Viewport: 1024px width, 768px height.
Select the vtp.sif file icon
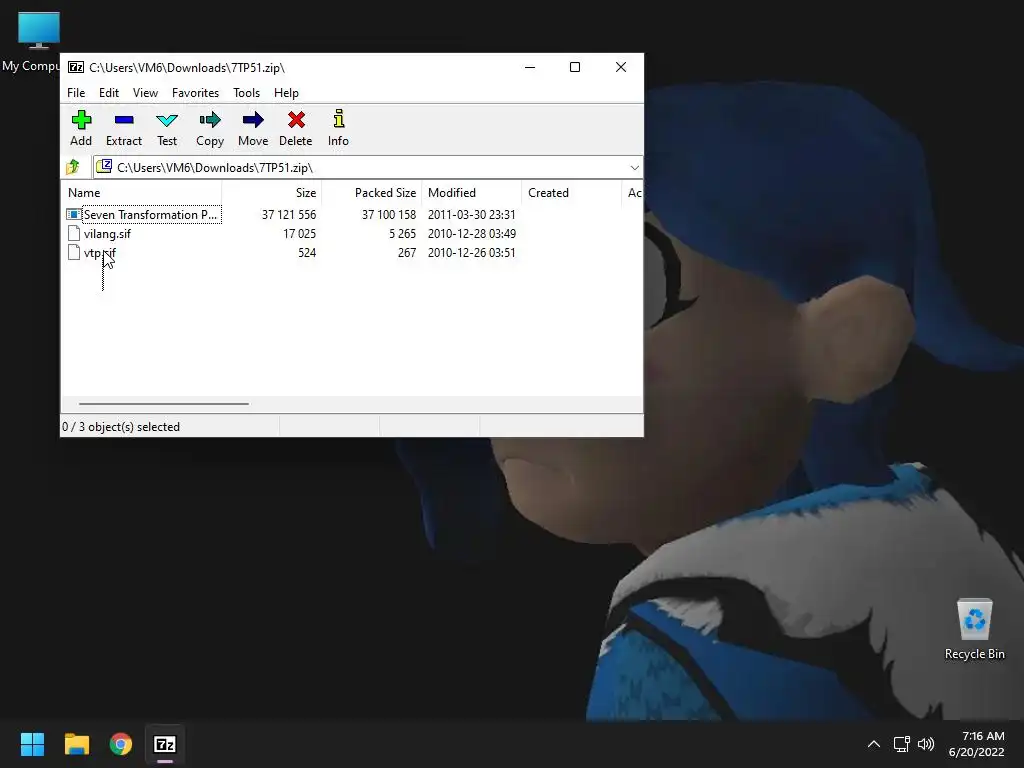pyautogui.click(x=74, y=252)
